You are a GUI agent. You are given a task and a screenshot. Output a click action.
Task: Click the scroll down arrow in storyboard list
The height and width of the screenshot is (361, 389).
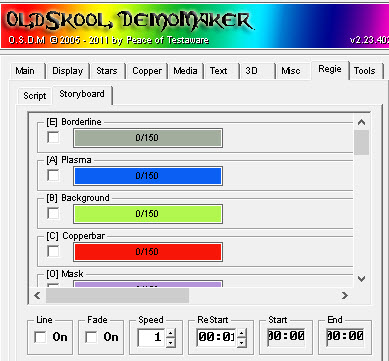[x=361, y=279]
